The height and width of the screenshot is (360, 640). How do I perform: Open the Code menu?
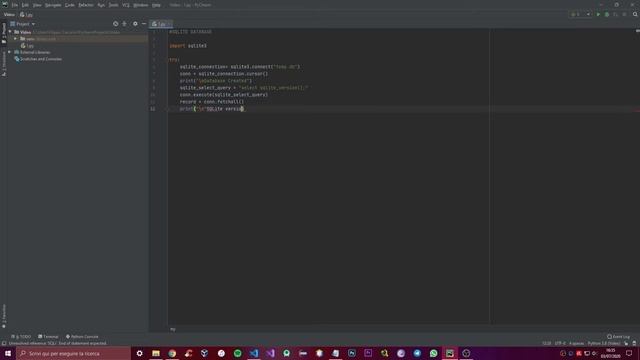click(x=70, y=5)
